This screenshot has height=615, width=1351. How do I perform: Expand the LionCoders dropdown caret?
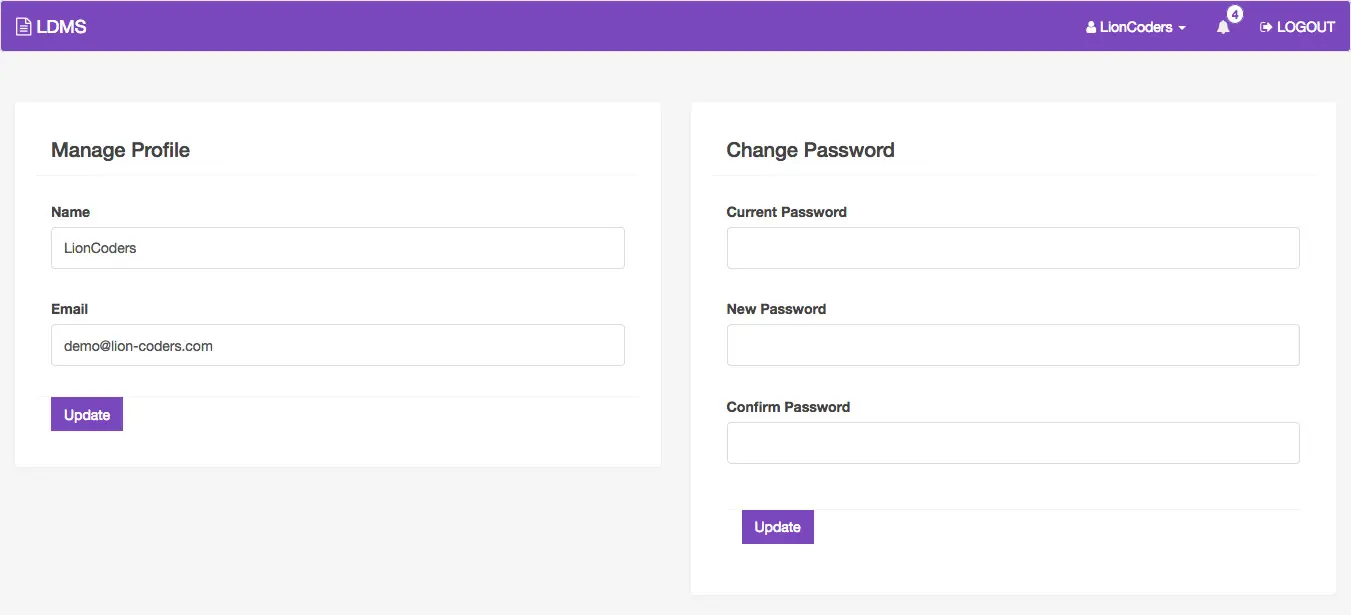(1182, 28)
